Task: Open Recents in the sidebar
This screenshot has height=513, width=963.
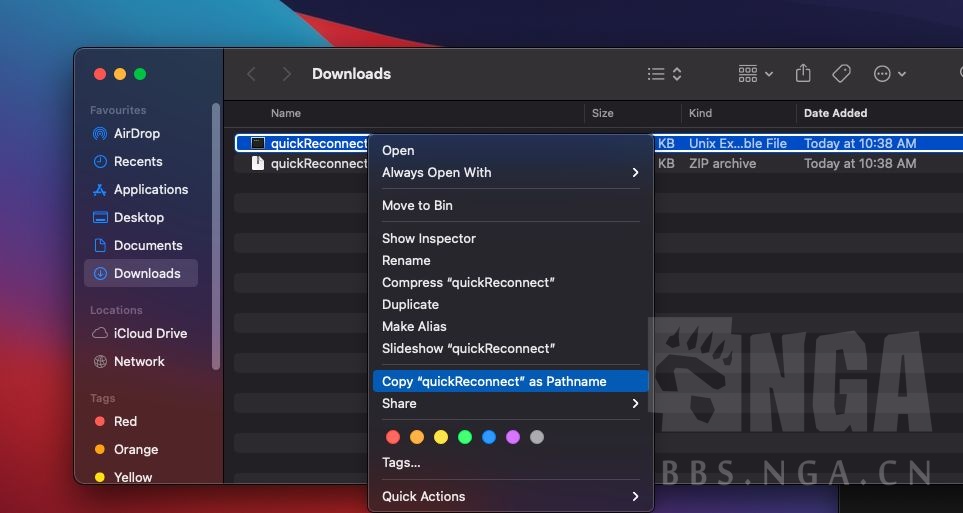Action: point(137,161)
